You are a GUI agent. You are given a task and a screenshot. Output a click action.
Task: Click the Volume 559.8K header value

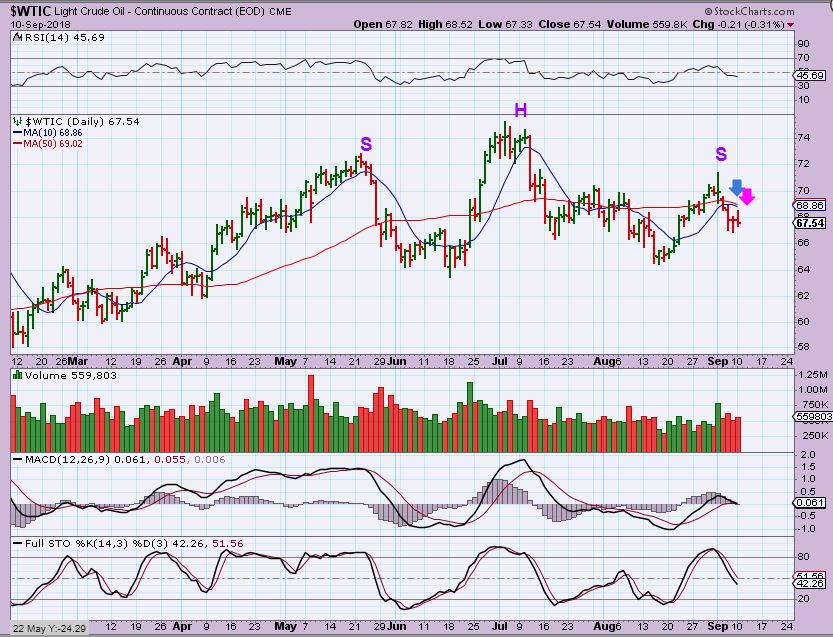[x=648, y=24]
